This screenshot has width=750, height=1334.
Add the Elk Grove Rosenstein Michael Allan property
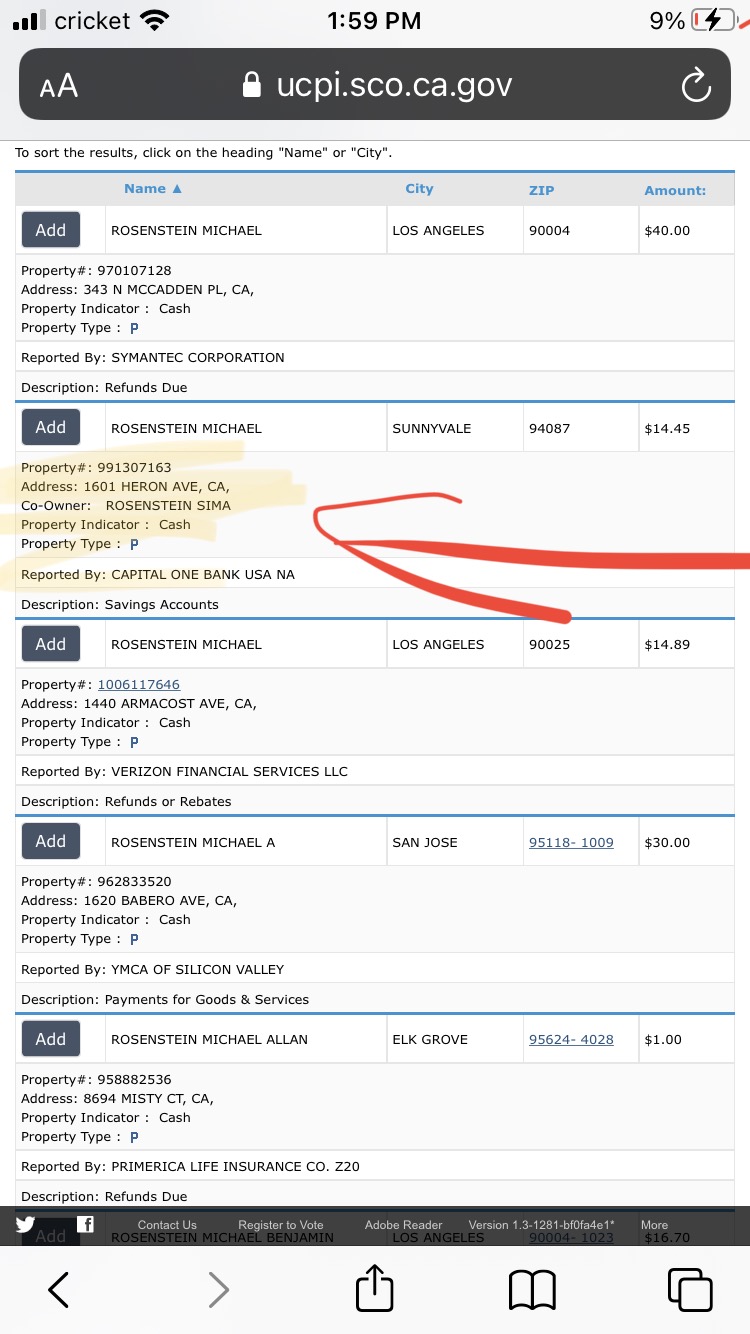pos(51,1039)
